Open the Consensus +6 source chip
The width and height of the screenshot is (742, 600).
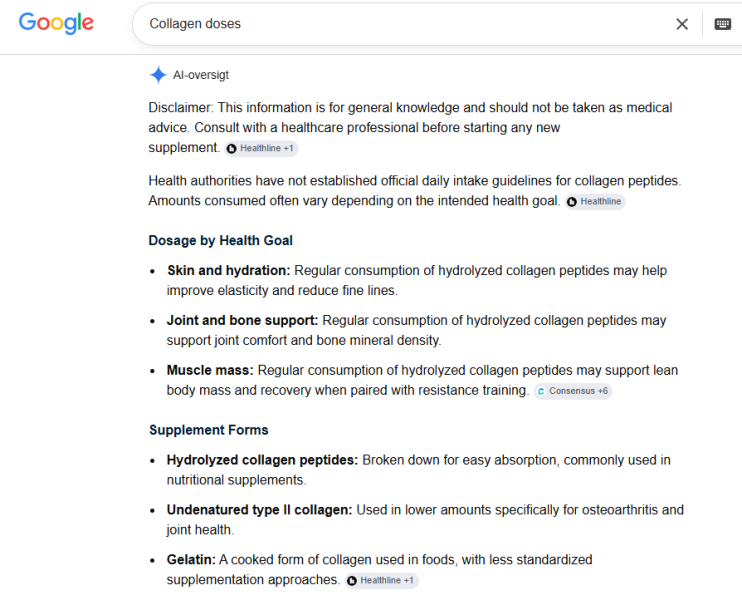(x=573, y=391)
